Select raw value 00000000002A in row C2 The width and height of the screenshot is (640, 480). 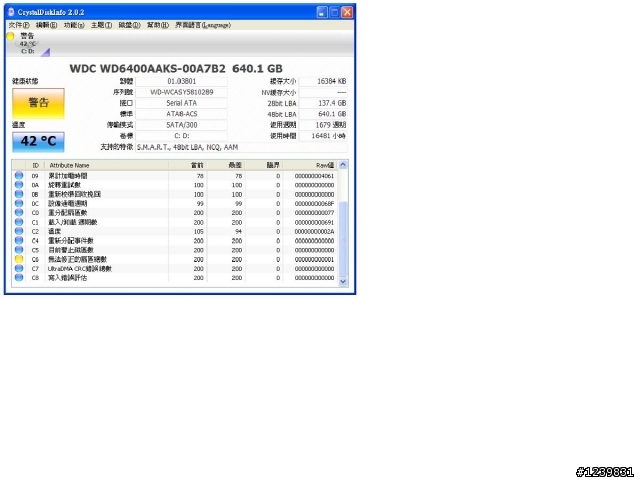(x=314, y=231)
